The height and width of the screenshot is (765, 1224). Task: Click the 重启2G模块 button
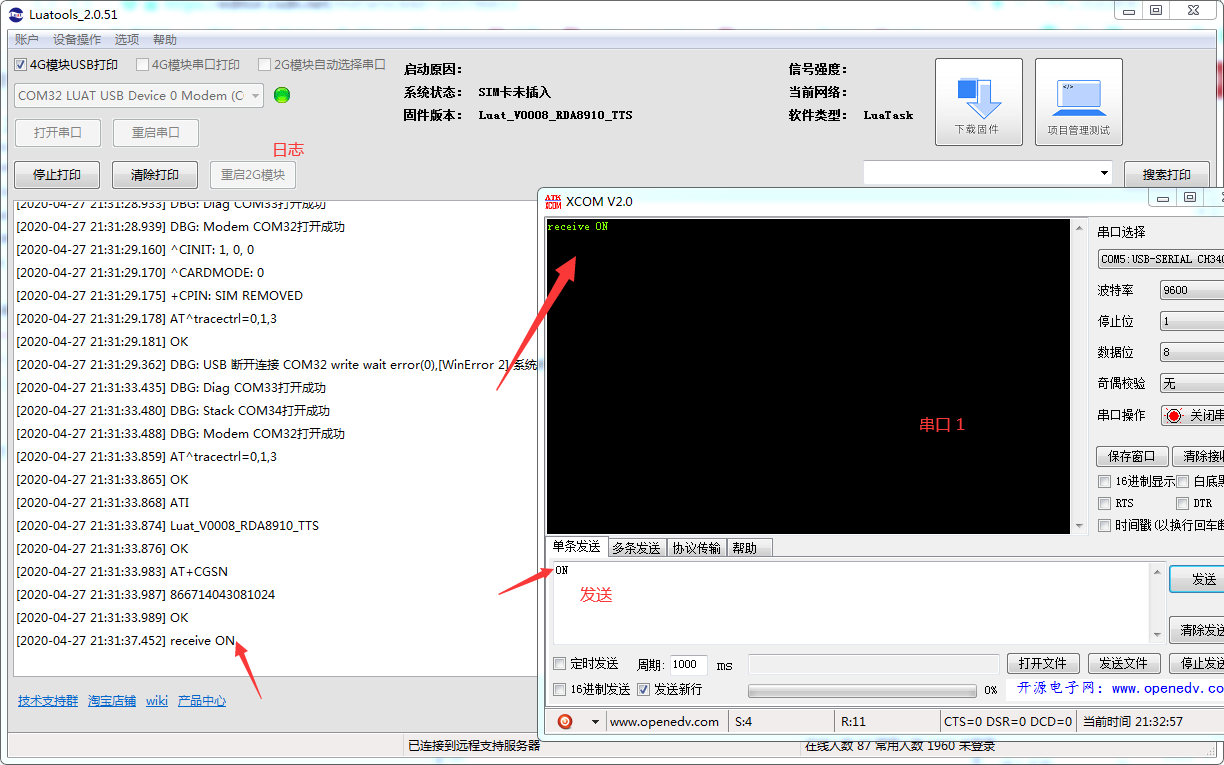[253, 174]
